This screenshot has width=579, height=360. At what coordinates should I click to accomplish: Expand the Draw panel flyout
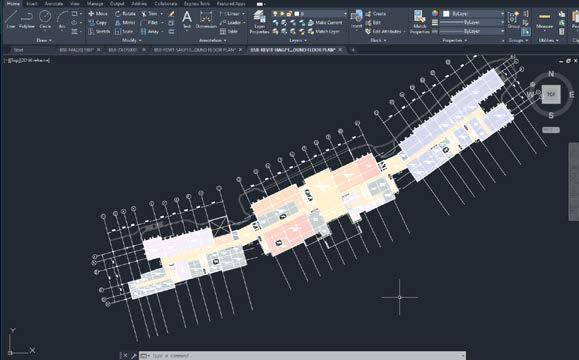[44, 40]
